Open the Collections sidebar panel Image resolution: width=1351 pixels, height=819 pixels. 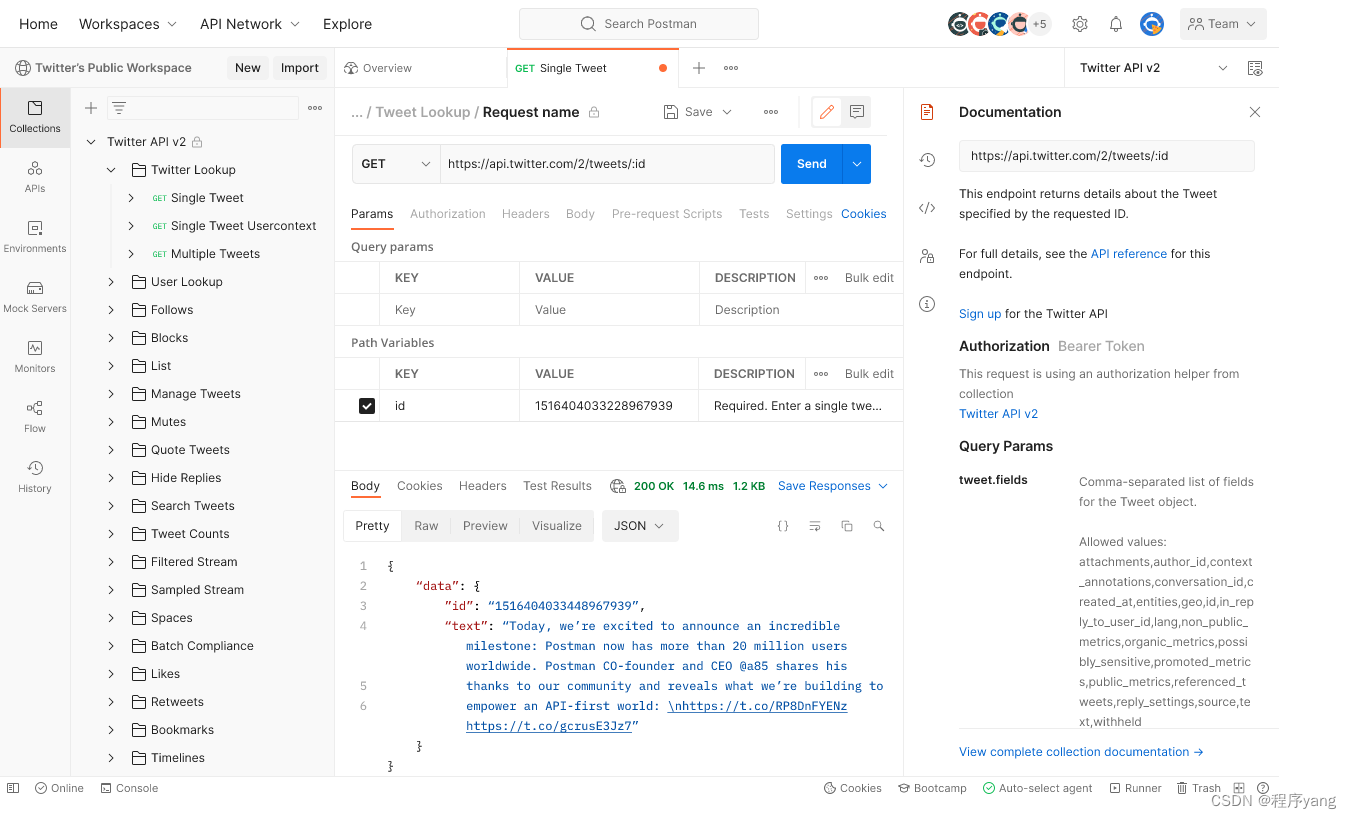pos(35,117)
